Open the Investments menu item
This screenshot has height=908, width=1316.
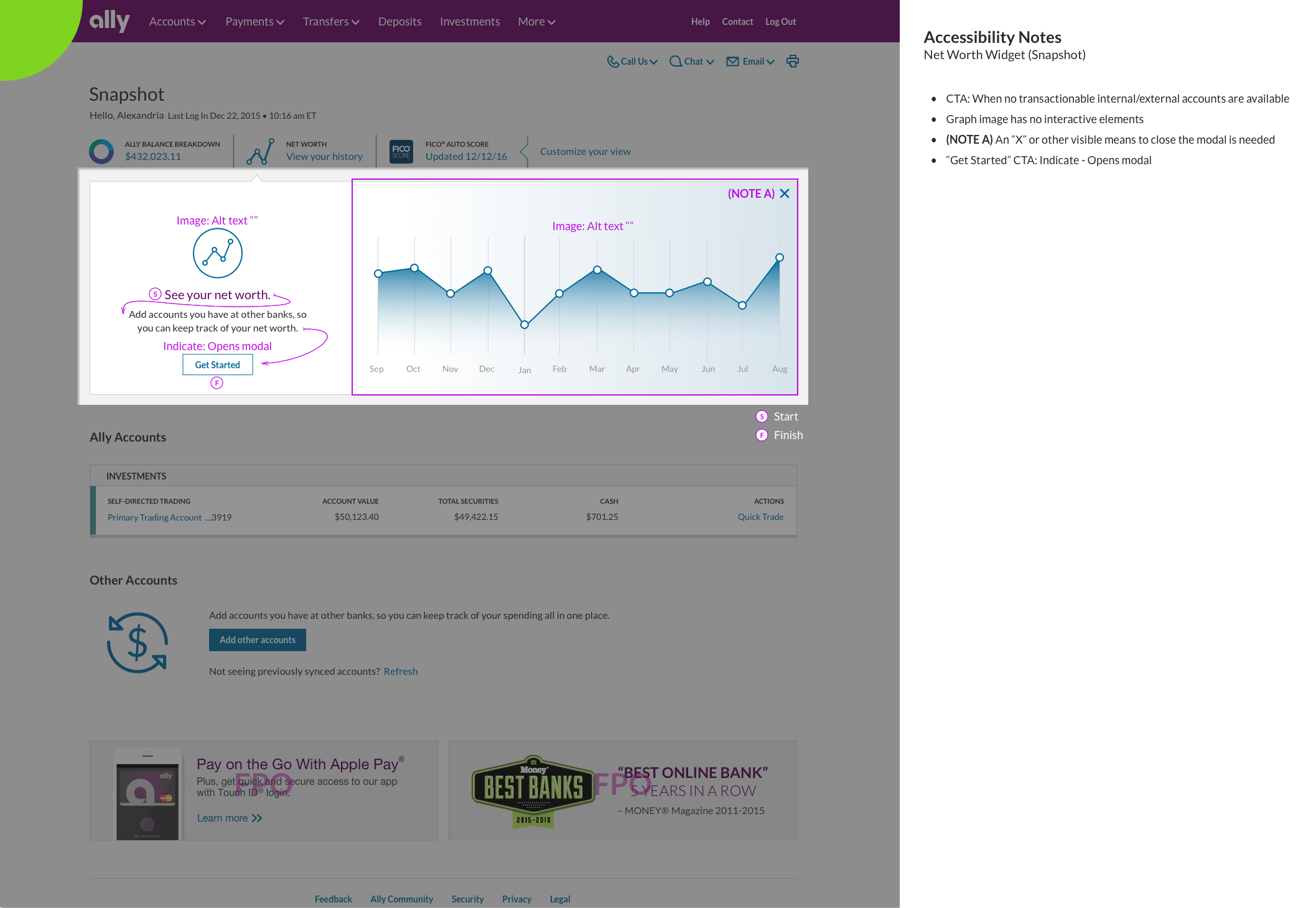(470, 21)
